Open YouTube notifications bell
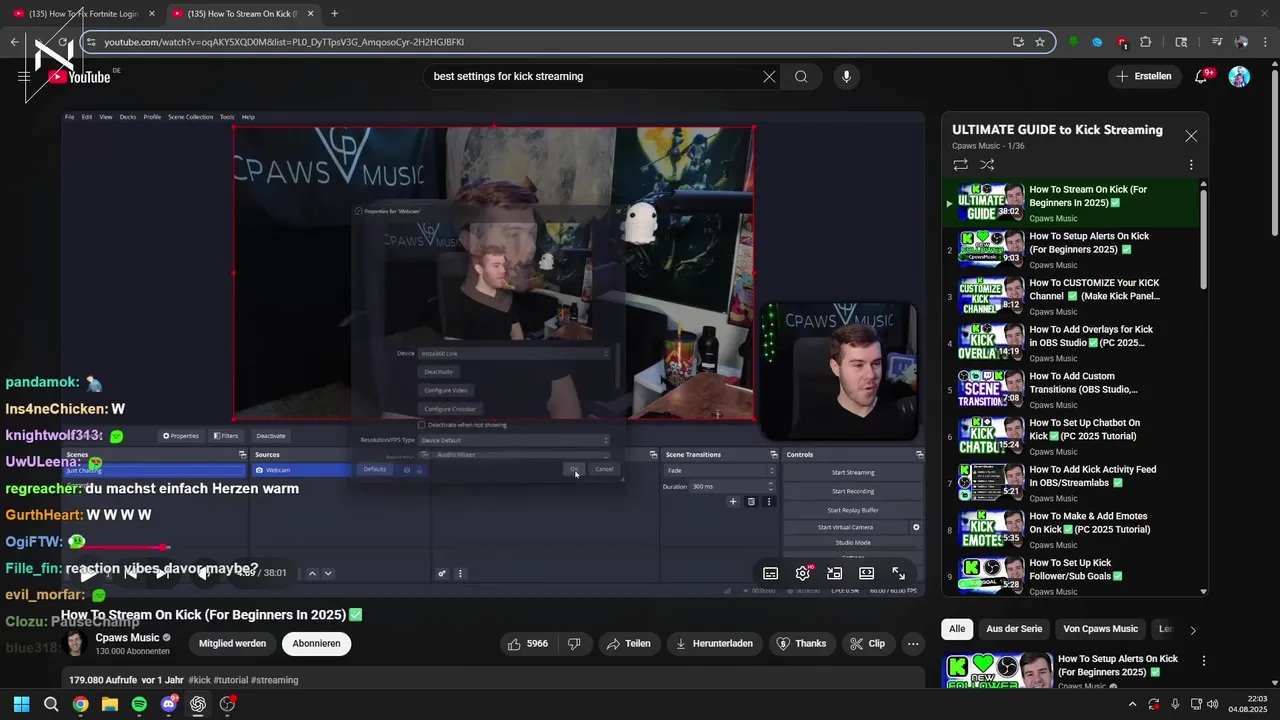 pyautogui.click(x=1202, y=76)
